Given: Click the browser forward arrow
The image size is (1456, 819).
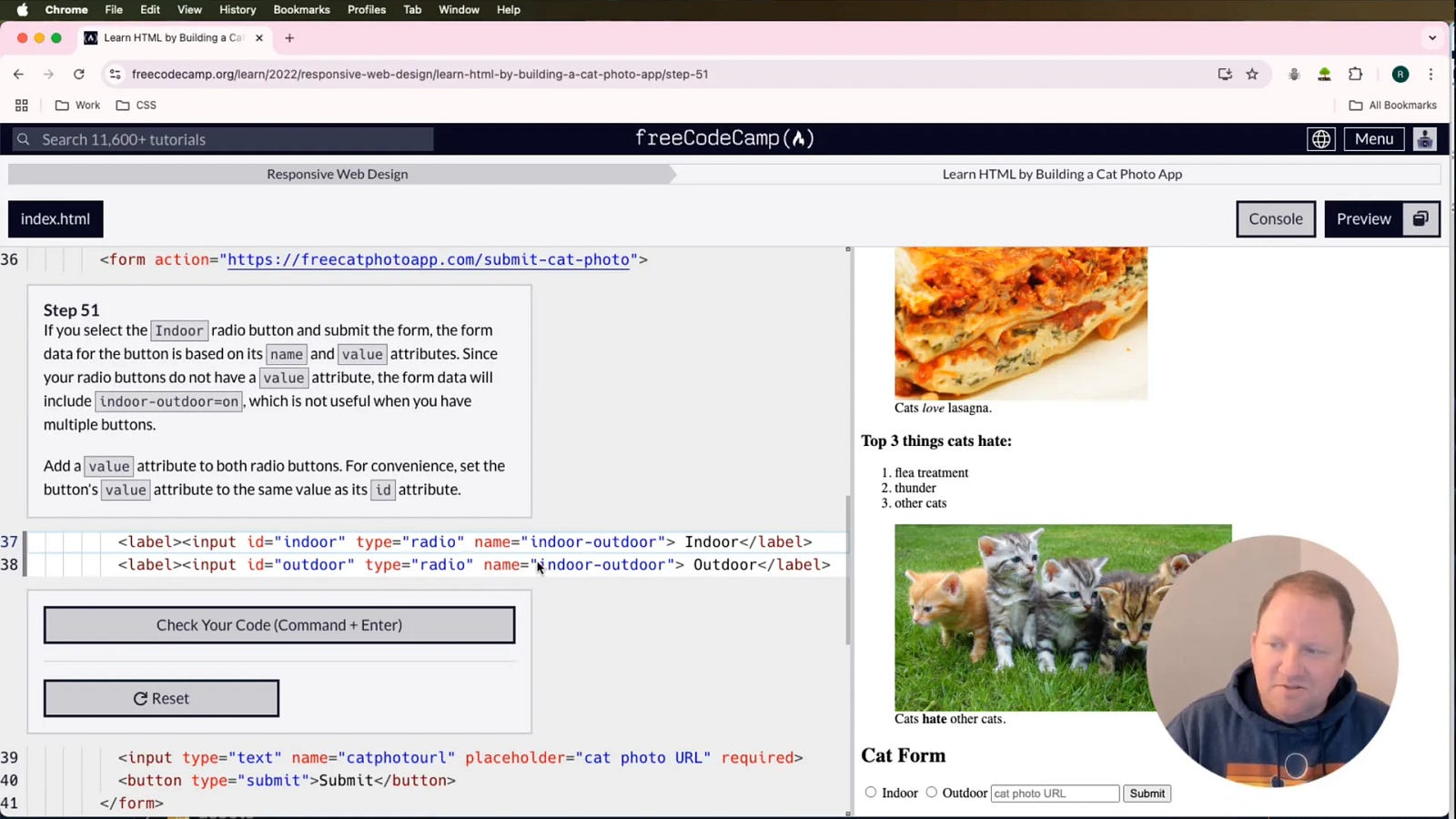Looking at the screenshot, I should 48,75.
